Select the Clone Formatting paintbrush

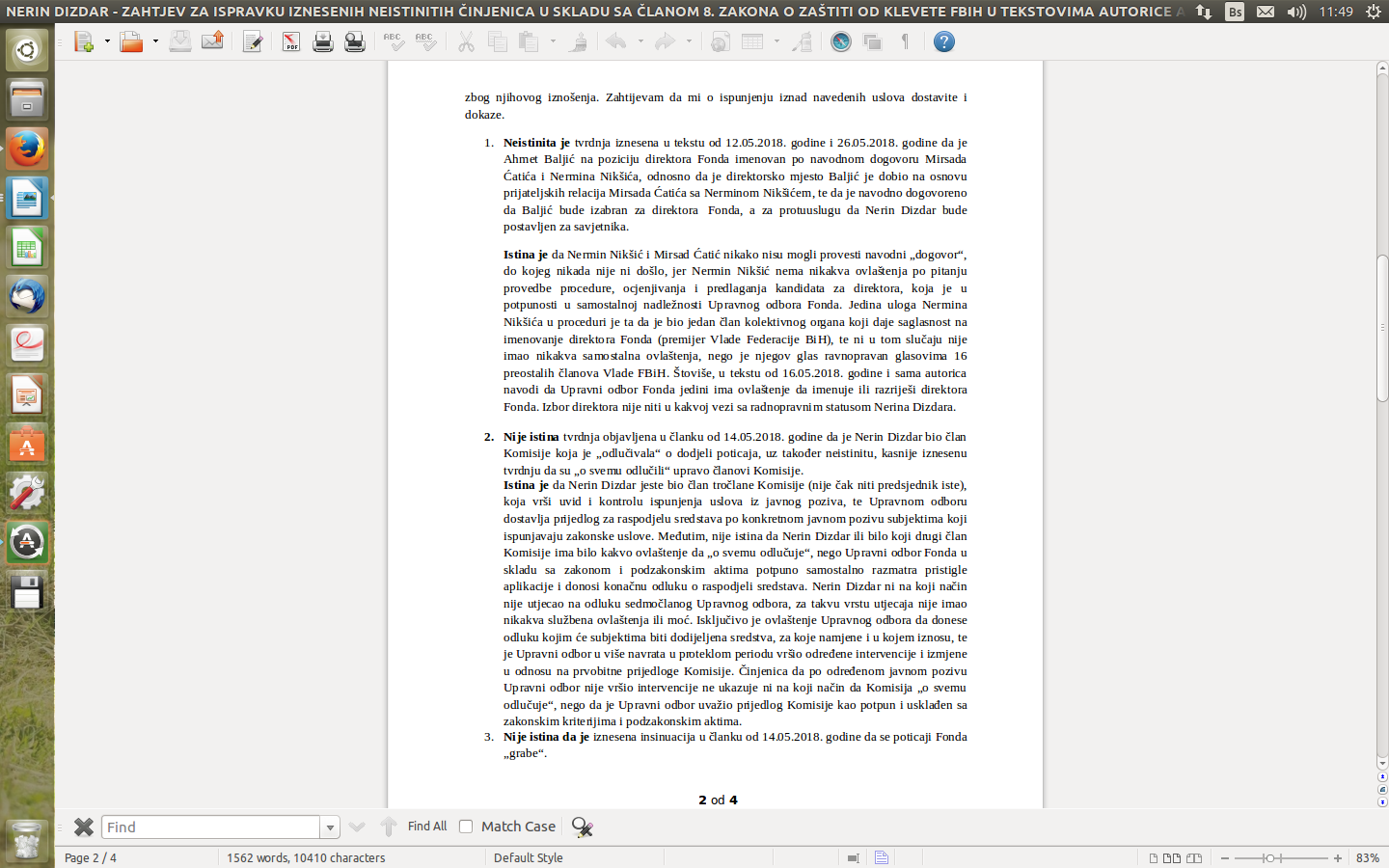click(578, 41)
